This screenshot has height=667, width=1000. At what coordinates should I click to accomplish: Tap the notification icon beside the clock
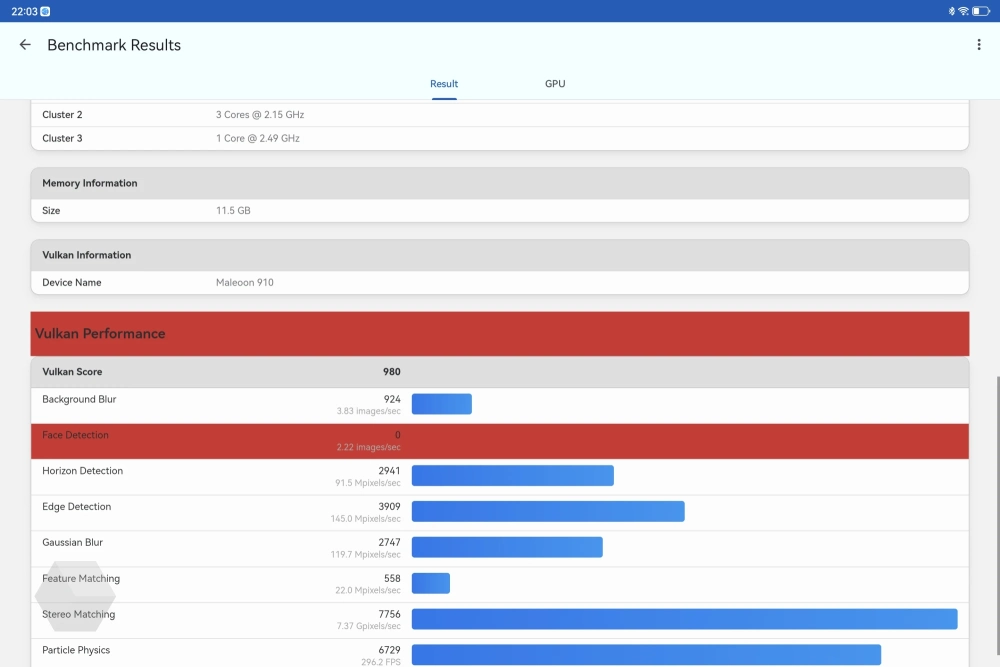coord(46,11)
